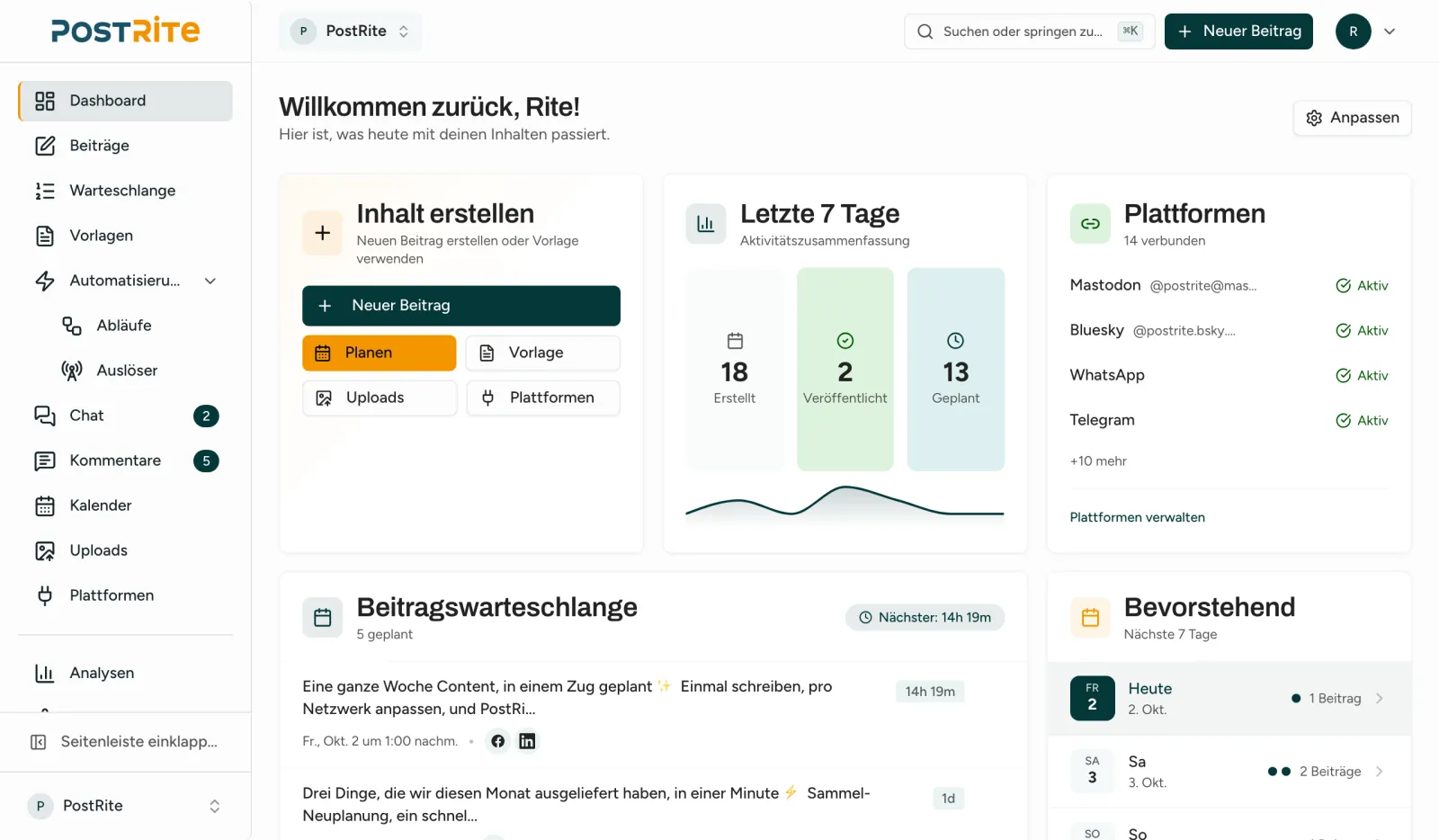Screen dimensions: 1439x840
Task: Click Aktiv status for Telegram
Action: pos(1362,420)
